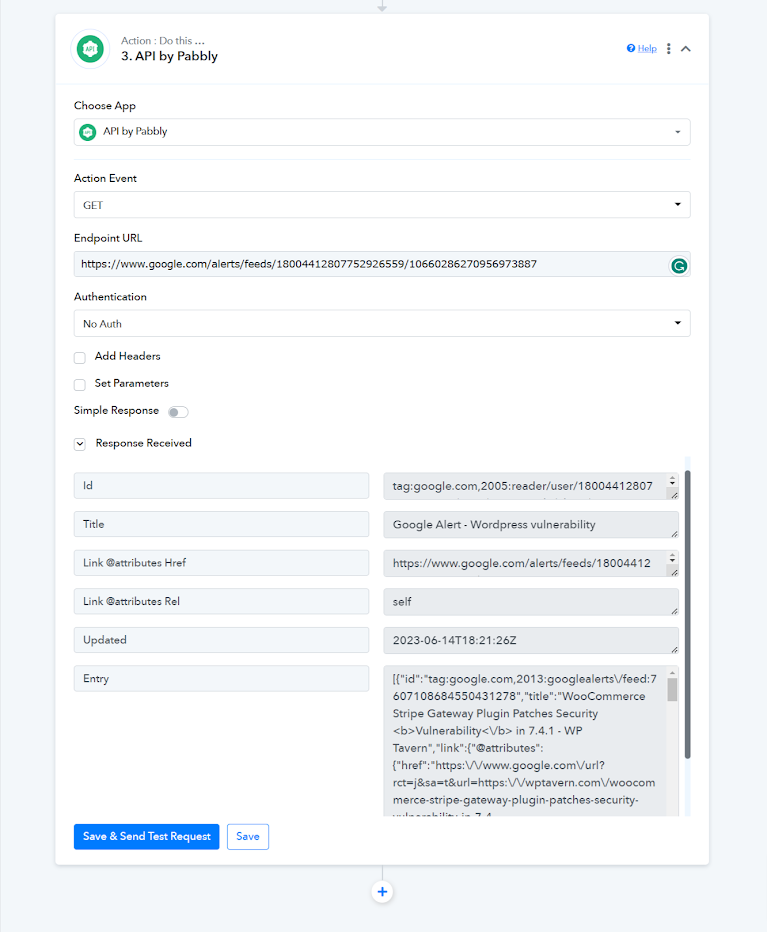This screenshot has height=932, width=767.
Task: Toggle the Simple Response switch
Action: [178, 412]
